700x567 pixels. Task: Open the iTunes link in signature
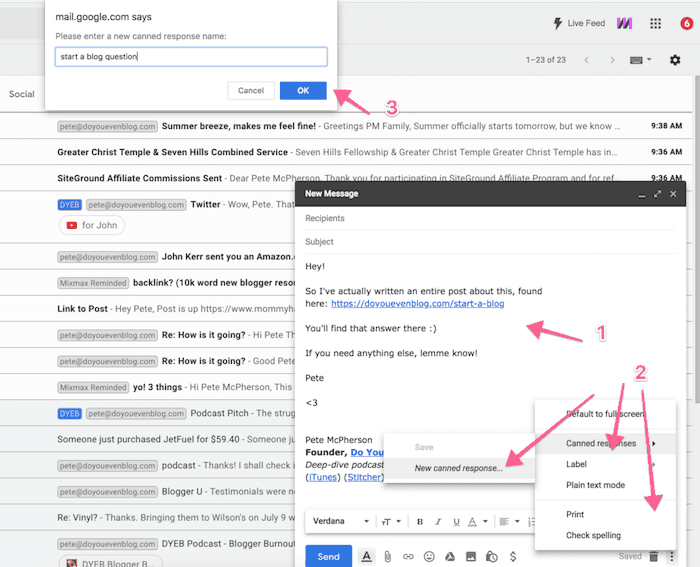tap(323, 477)
